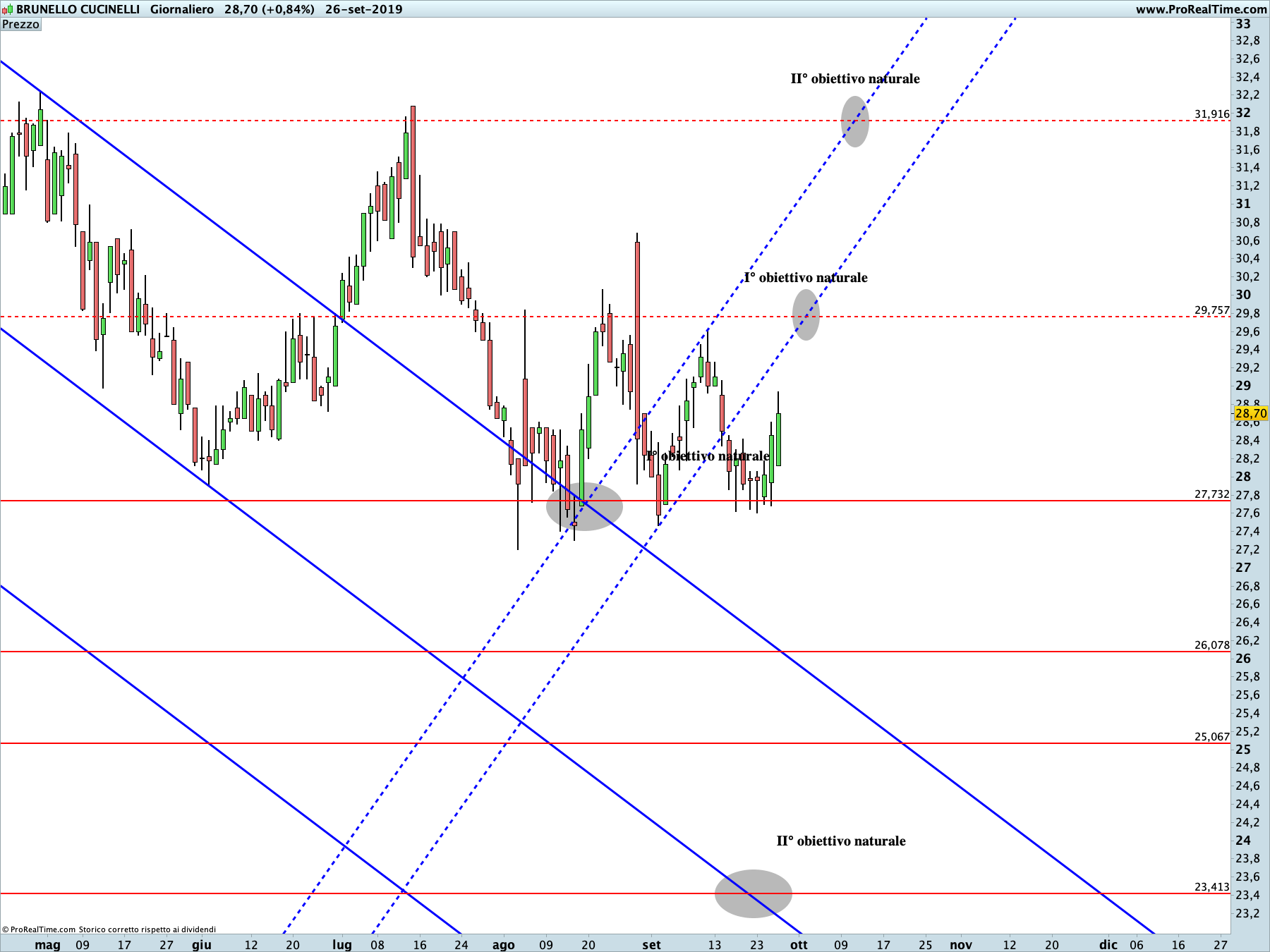Viewport: 1270px width, 952px height.
Task: Click the upper 'II° obiettivo naturale' annotation
Action: (x=855, y=78)
